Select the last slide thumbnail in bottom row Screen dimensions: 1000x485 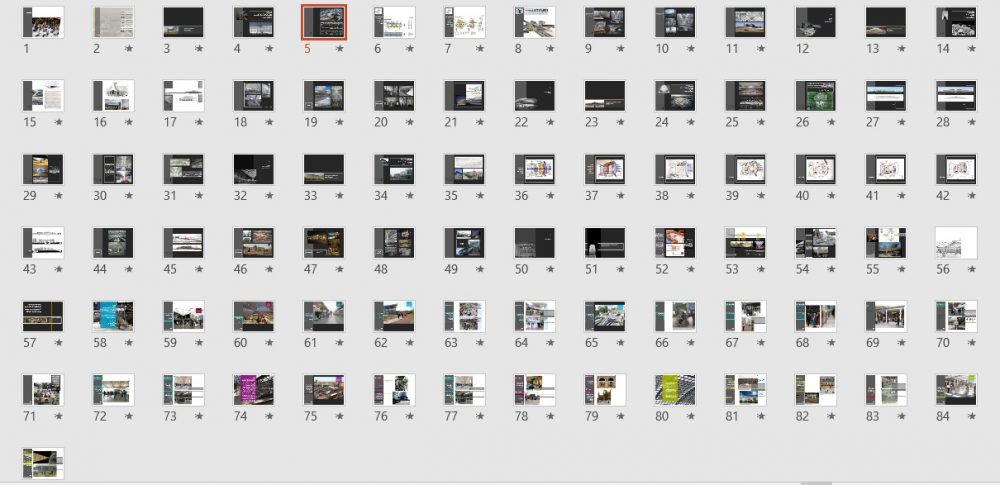(43, 463)
